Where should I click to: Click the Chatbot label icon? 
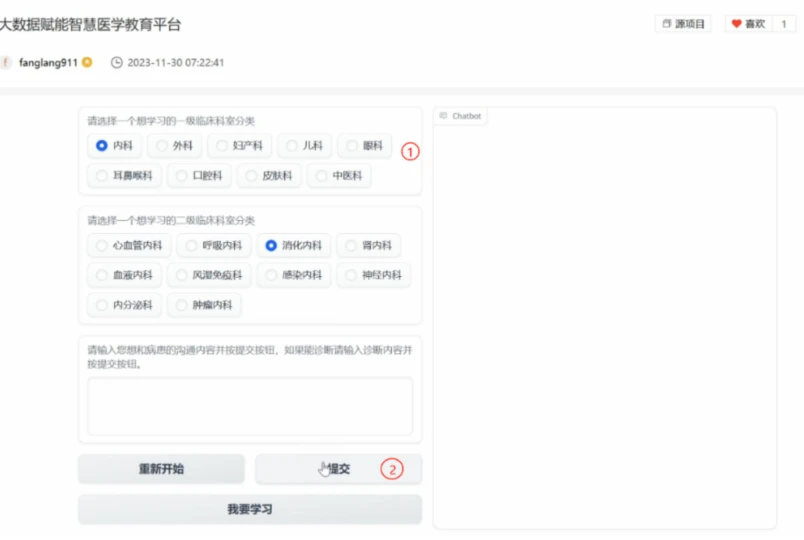[444, 116]
